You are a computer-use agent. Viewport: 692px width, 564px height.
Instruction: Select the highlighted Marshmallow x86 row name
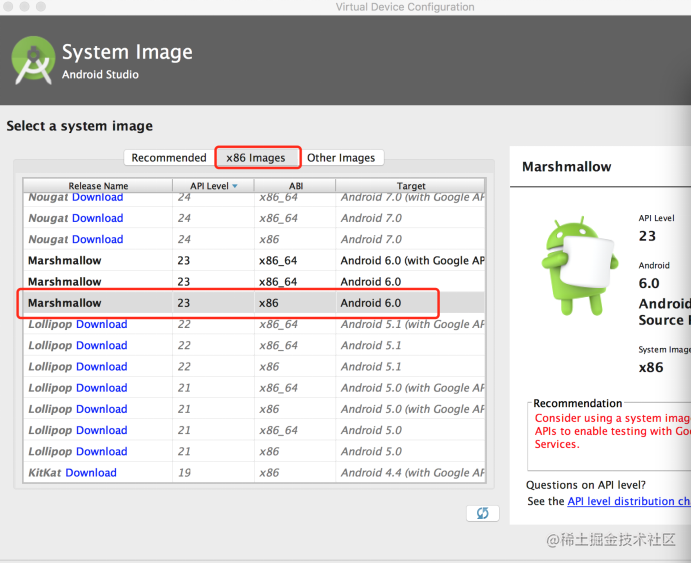(x=65, y=303)
